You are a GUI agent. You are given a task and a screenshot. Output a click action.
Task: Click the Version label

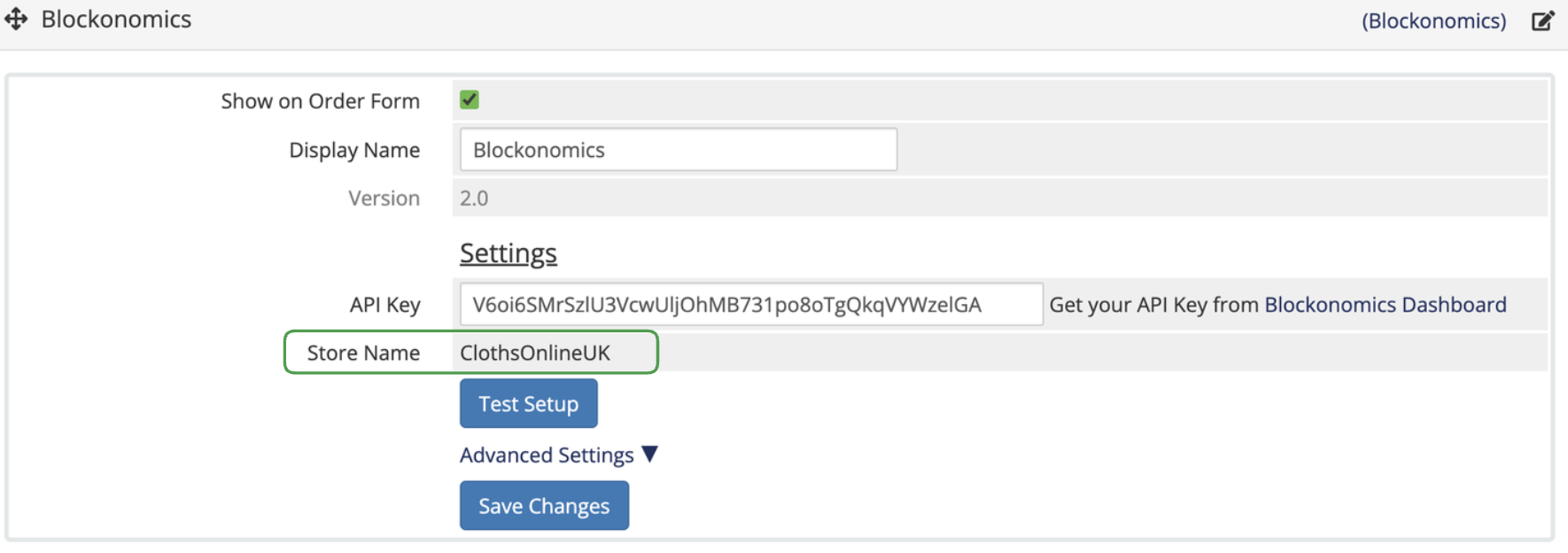(x=384, y=198)
